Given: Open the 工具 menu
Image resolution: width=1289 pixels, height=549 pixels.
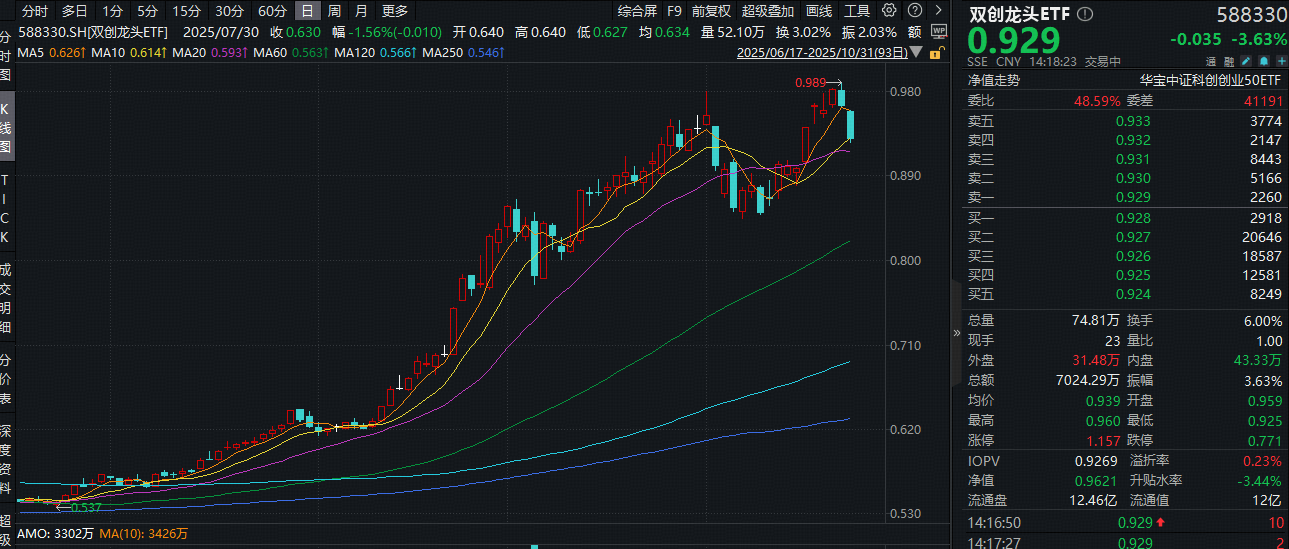Looking at the screenshot, I should tap(856, 11).
